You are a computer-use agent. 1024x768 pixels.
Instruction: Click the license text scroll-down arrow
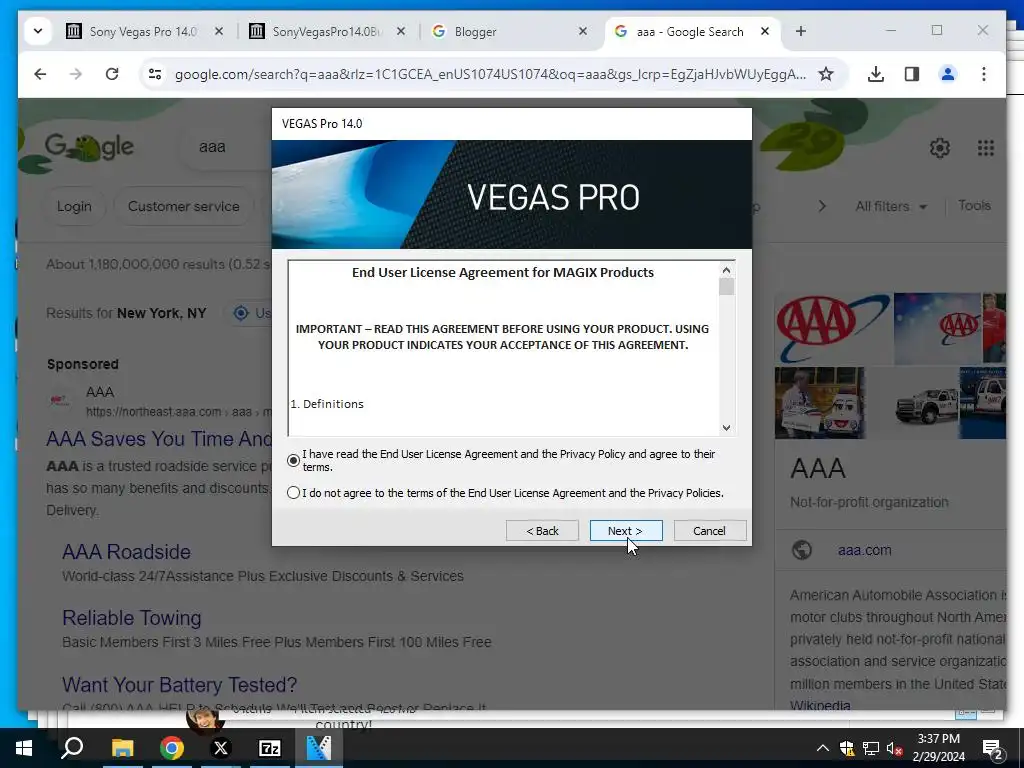tap(726, 428)
